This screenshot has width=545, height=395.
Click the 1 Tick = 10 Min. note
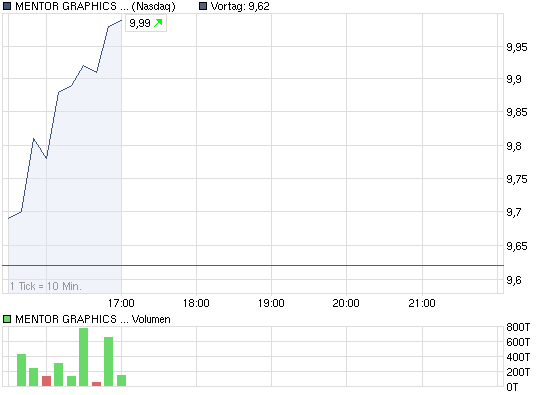(x=46, y=286)
